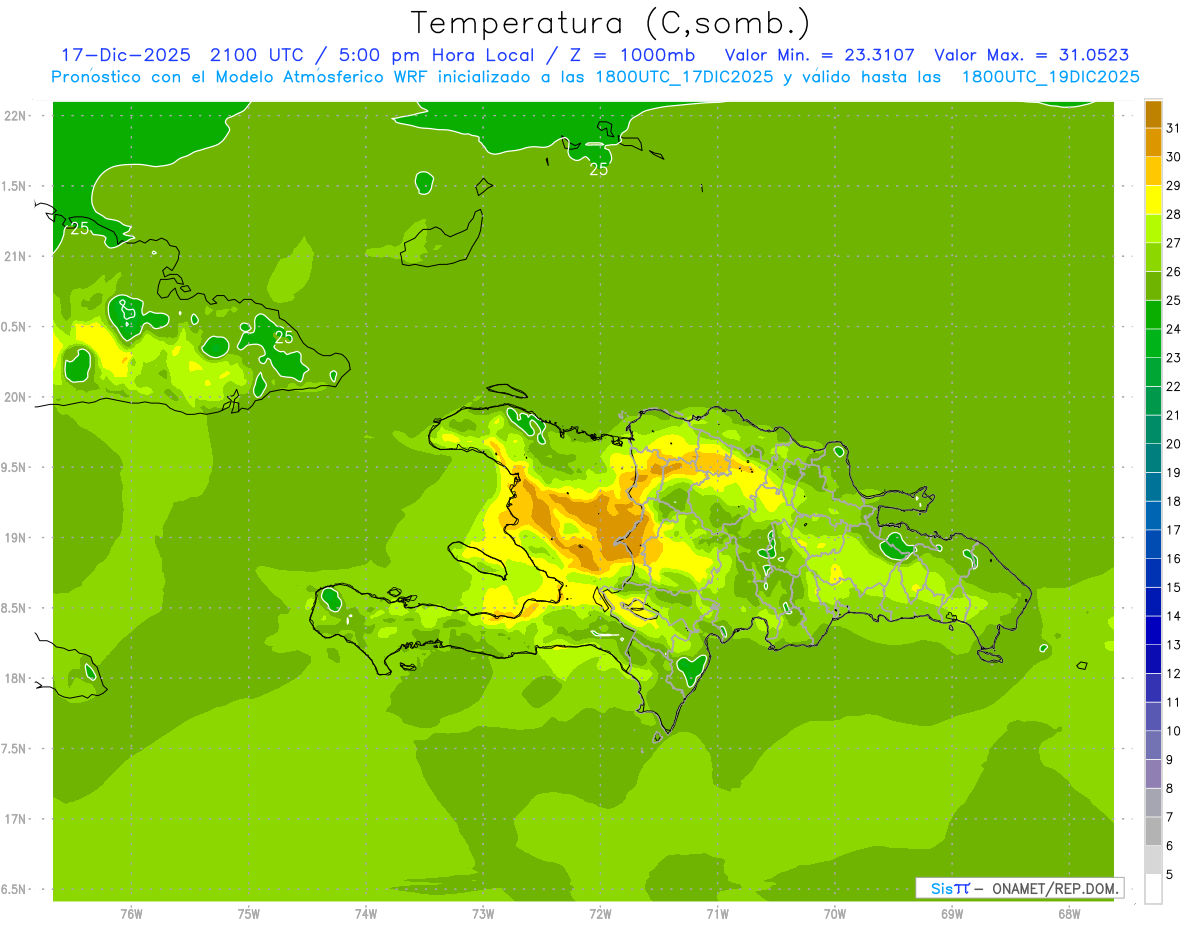Click the 'Valor Min. = 23.3107' value
This screenshot has height=927, width=1200.
(820, 55)
